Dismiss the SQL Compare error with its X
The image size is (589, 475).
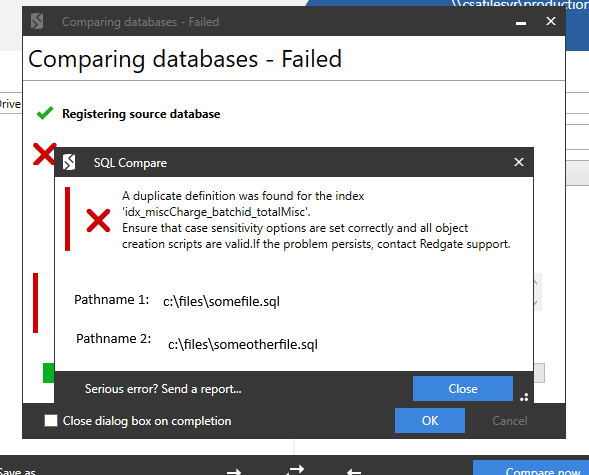(x=519, y=162)
